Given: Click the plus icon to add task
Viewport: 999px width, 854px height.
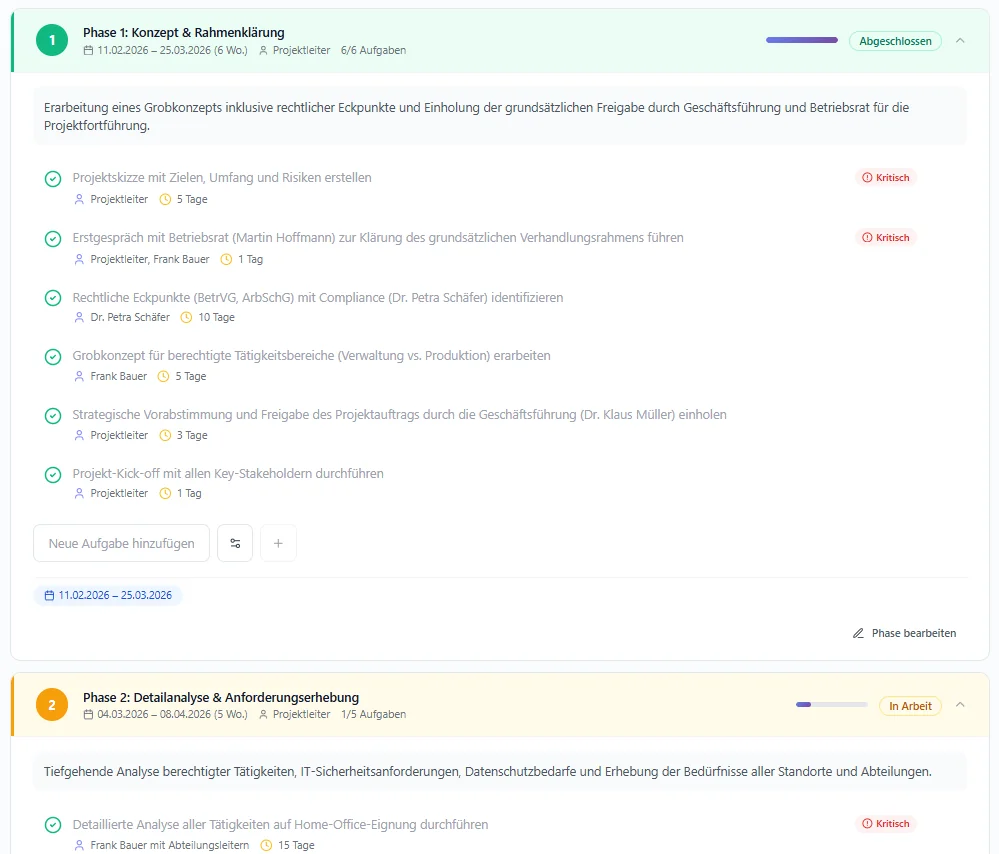Looking at the screenshot, I should click(278, 543).
